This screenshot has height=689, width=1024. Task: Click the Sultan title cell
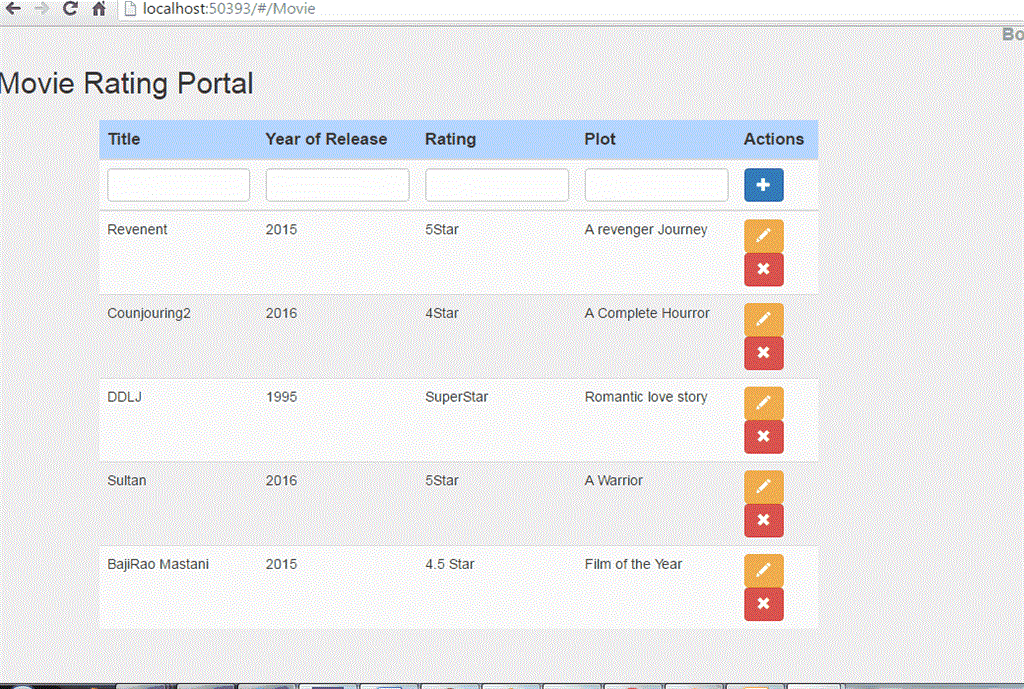[x=127, y=480]
